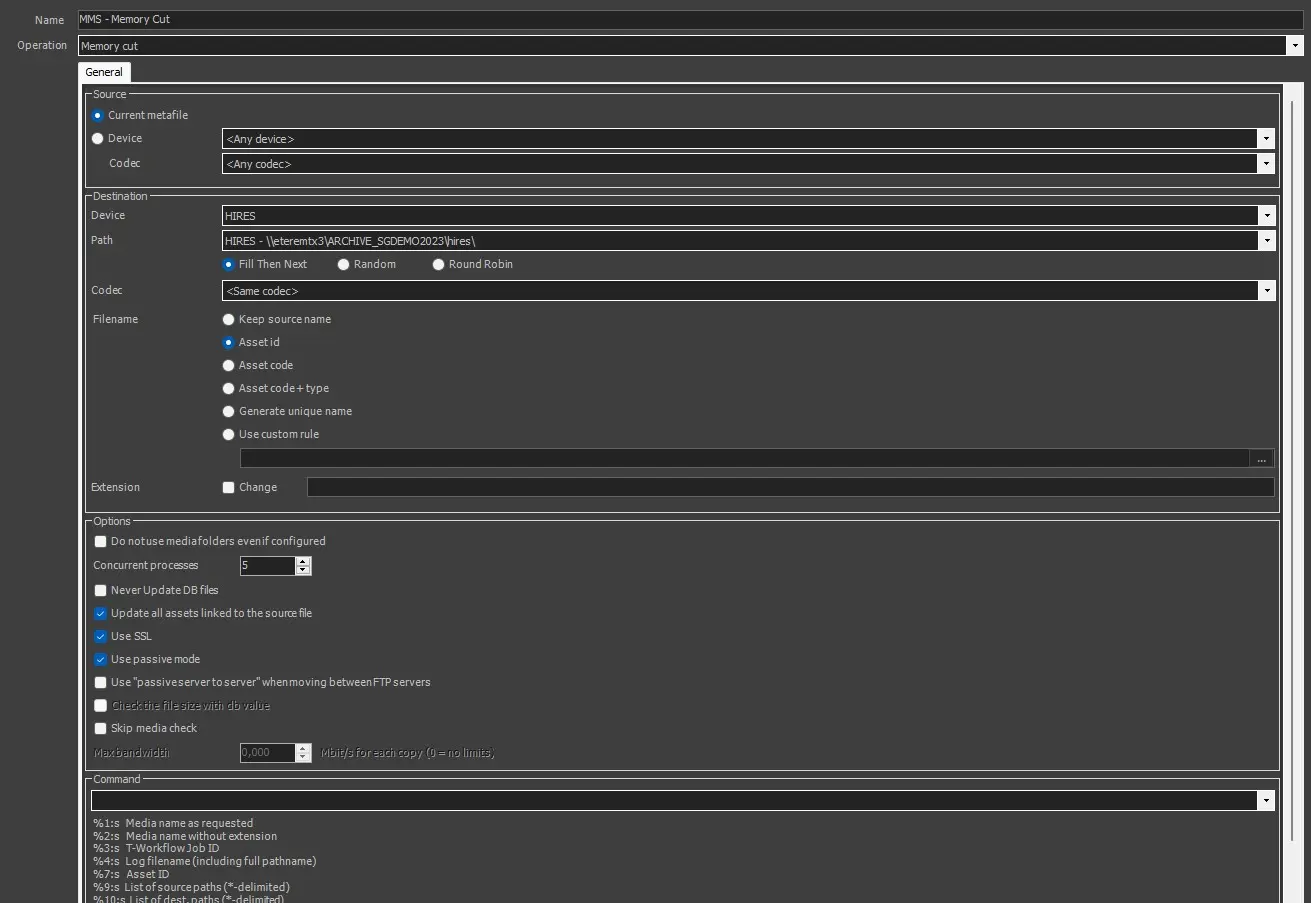Enable the Change extension checkbox
Screen dimensions: 1311x903
[229, 488]
